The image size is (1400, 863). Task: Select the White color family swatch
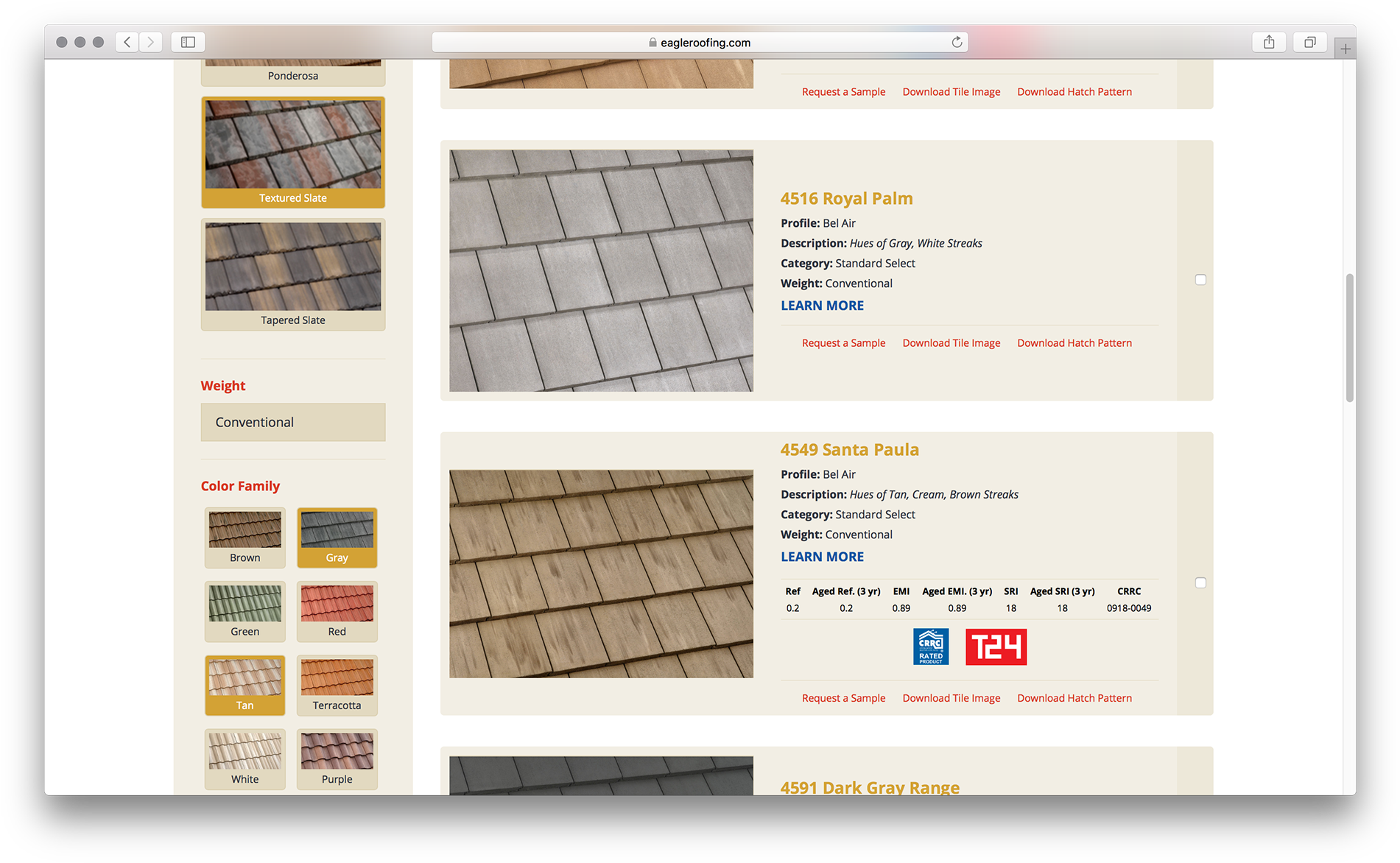point(245,759)
